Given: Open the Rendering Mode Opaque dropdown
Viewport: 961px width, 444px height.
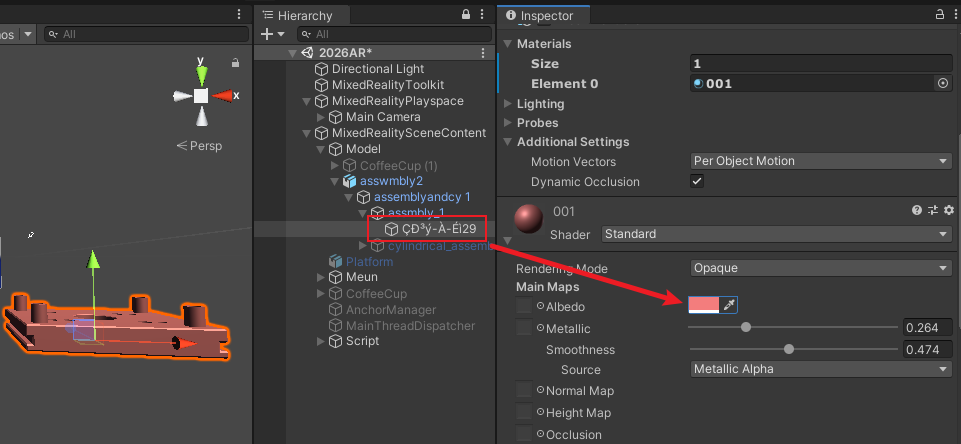Looking at the screenshot, I should coord(821,268).
